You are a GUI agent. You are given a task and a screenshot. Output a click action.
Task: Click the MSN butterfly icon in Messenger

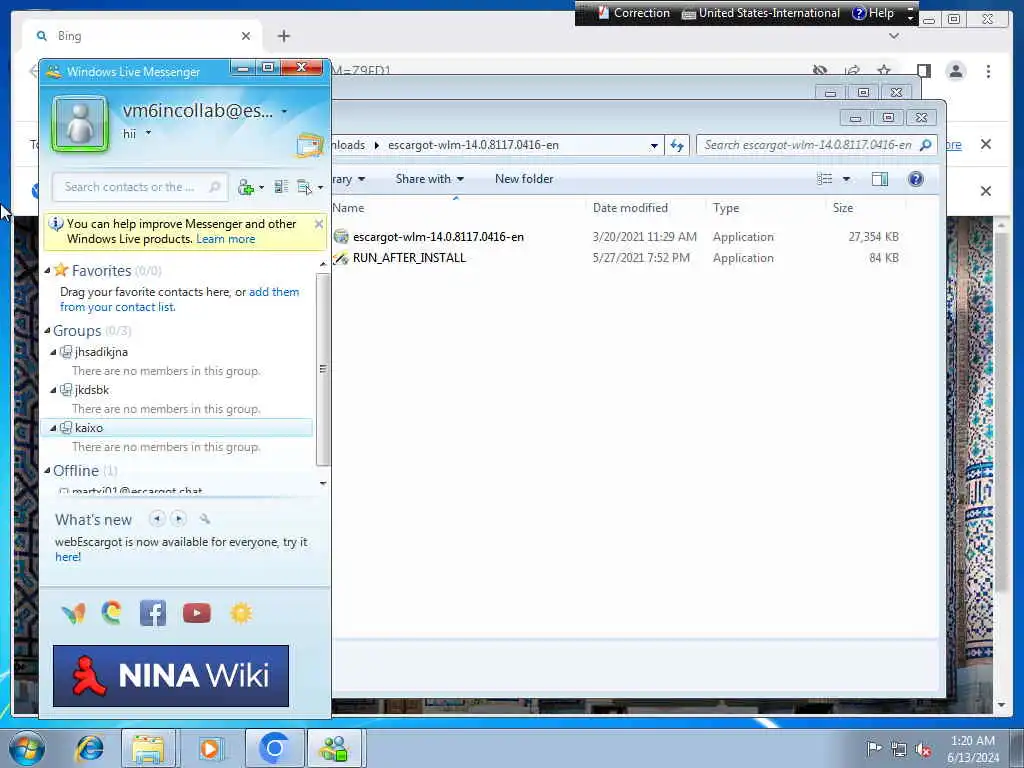73,613
